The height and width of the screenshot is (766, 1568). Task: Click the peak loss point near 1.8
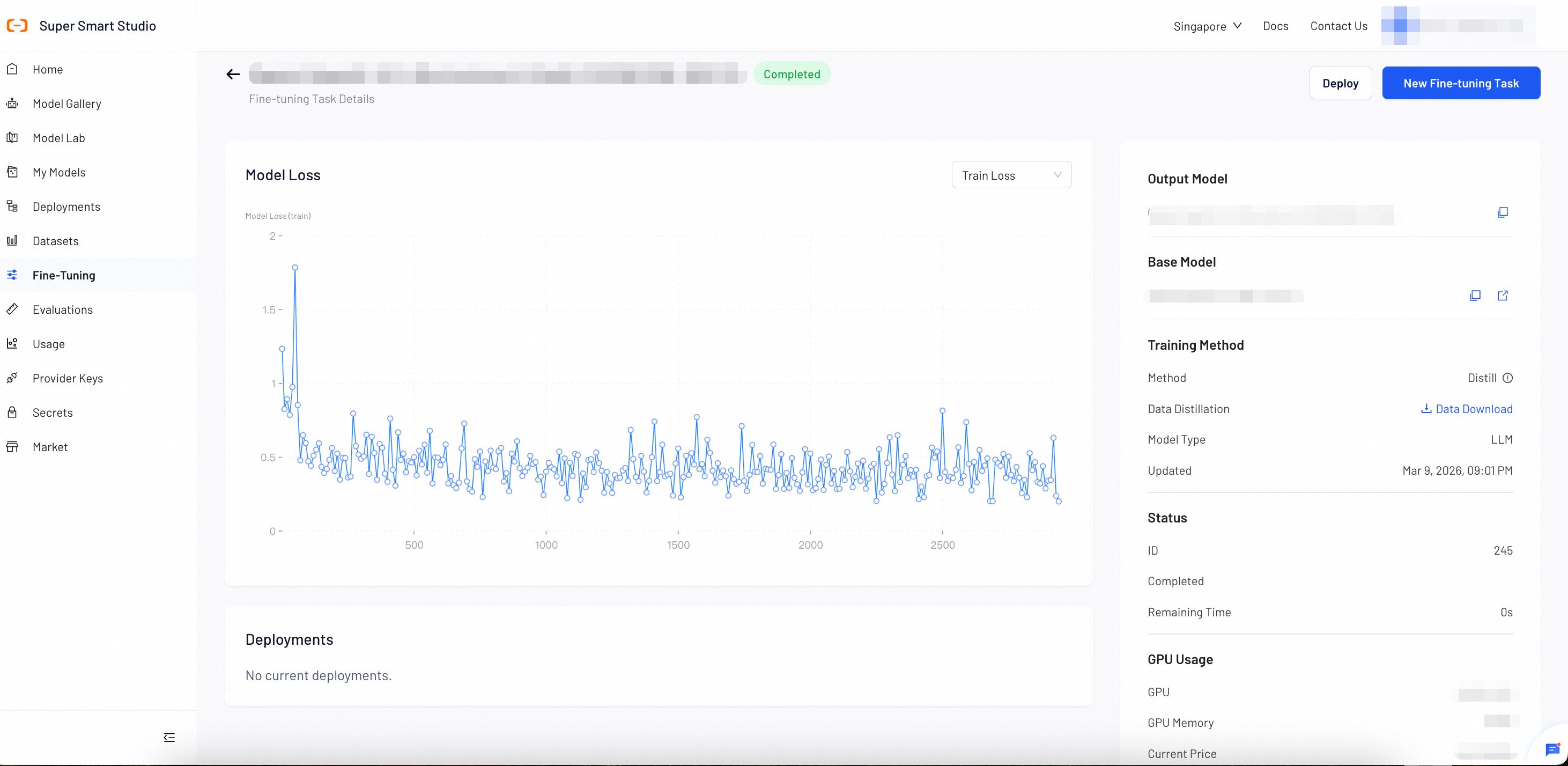click(x=294, y=267)
